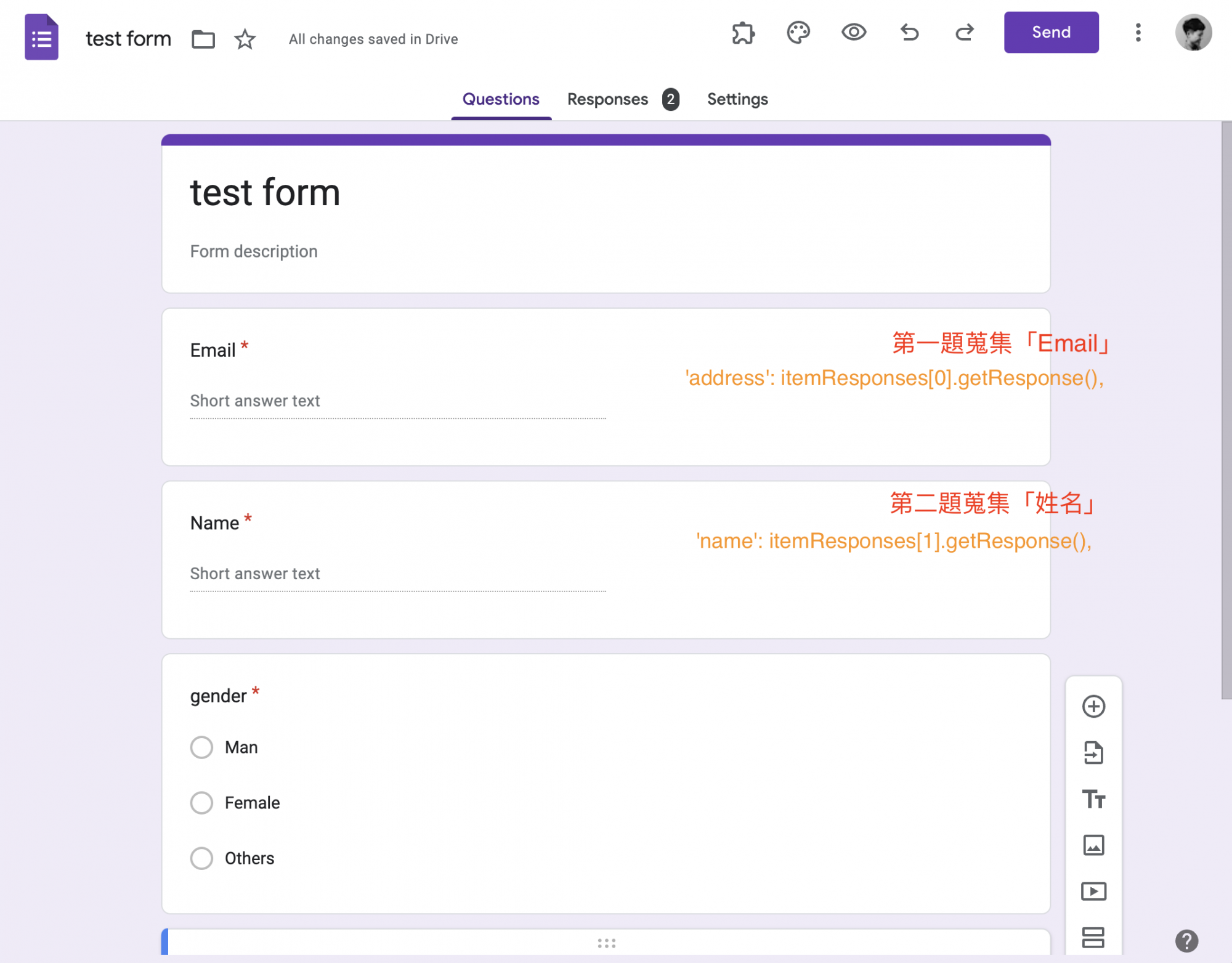The width and height of the screenshot is (1232, 963).
Task: Click the test form document name
Action: [128, 39]
